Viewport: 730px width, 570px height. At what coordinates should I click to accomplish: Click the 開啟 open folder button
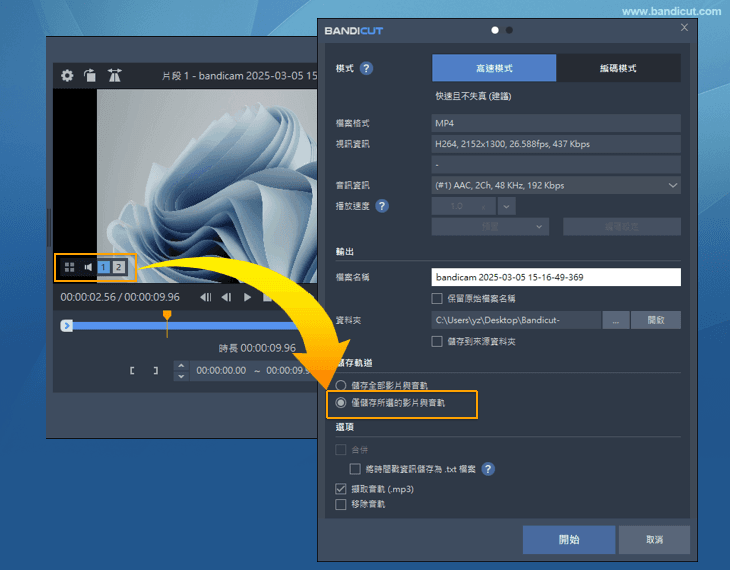tap(656, 320)
